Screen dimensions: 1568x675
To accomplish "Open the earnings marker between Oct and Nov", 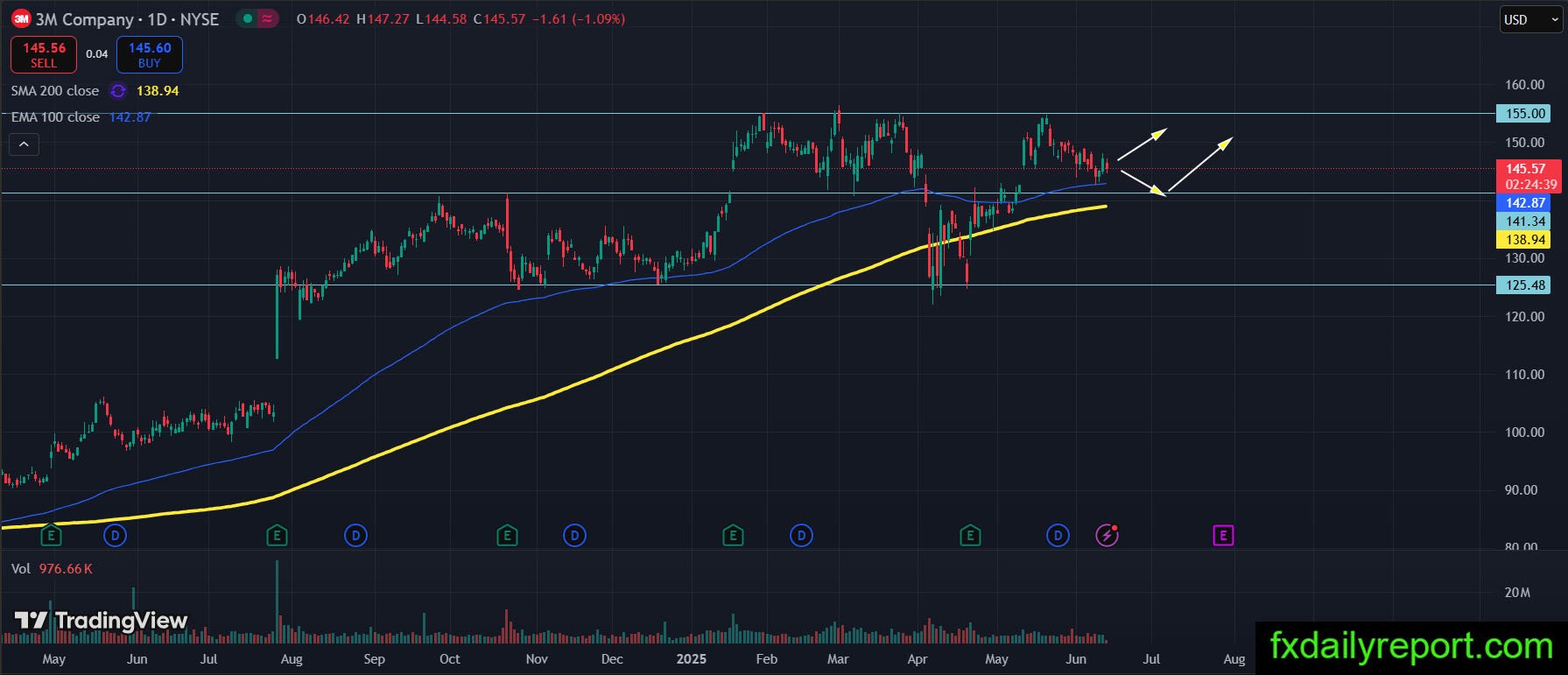I will pyautogui.click(x=507, y=535).
